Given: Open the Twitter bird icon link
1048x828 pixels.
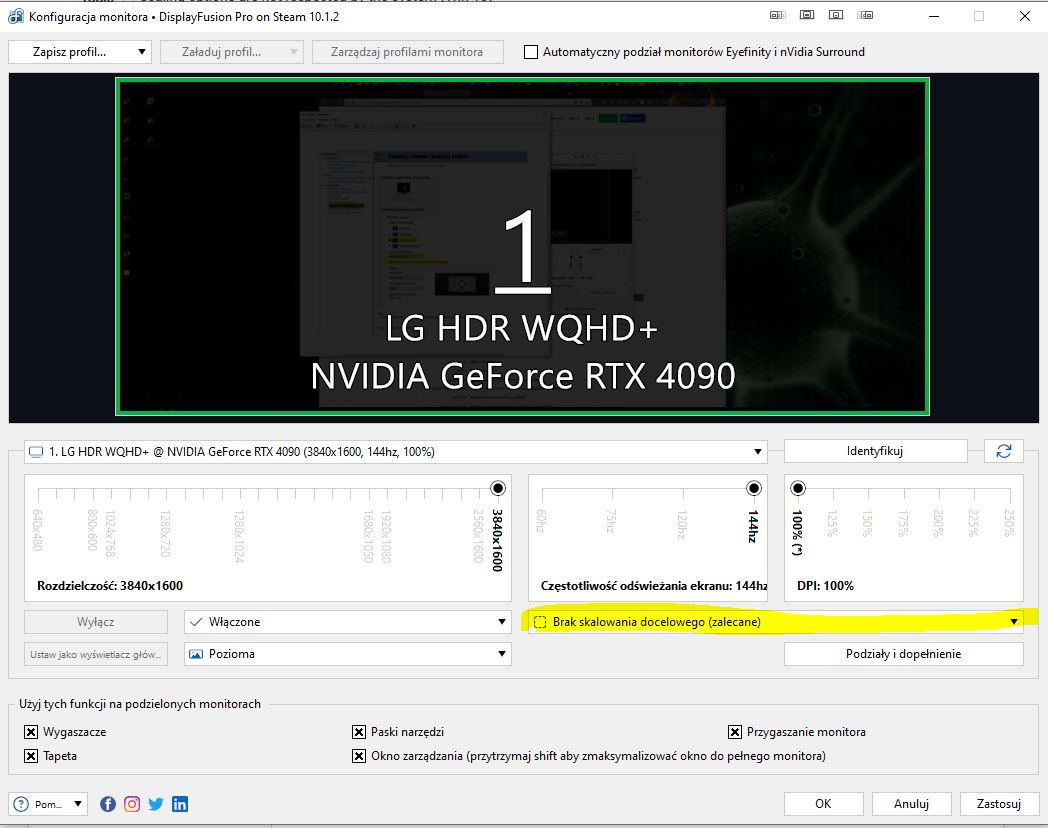Looking at the screenshot, I should point(156,804).
